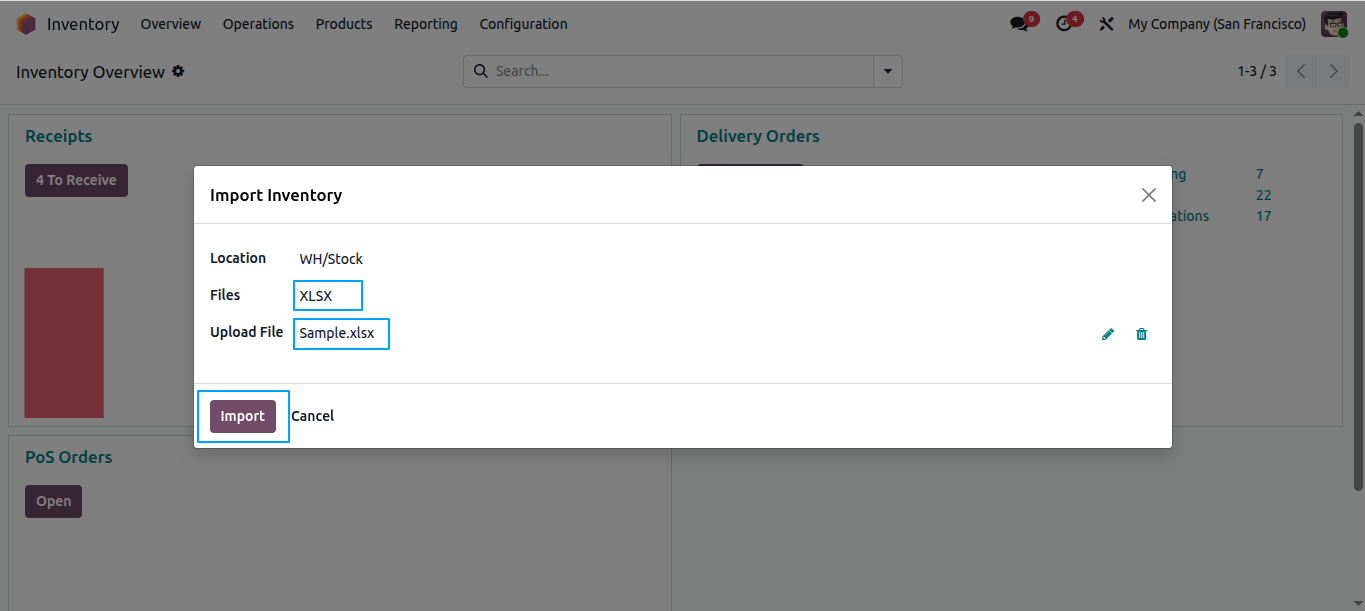Open the PoS Orders card title
Screen dimensions: 1365x611
pyautogui.click(x=69, y=457)
